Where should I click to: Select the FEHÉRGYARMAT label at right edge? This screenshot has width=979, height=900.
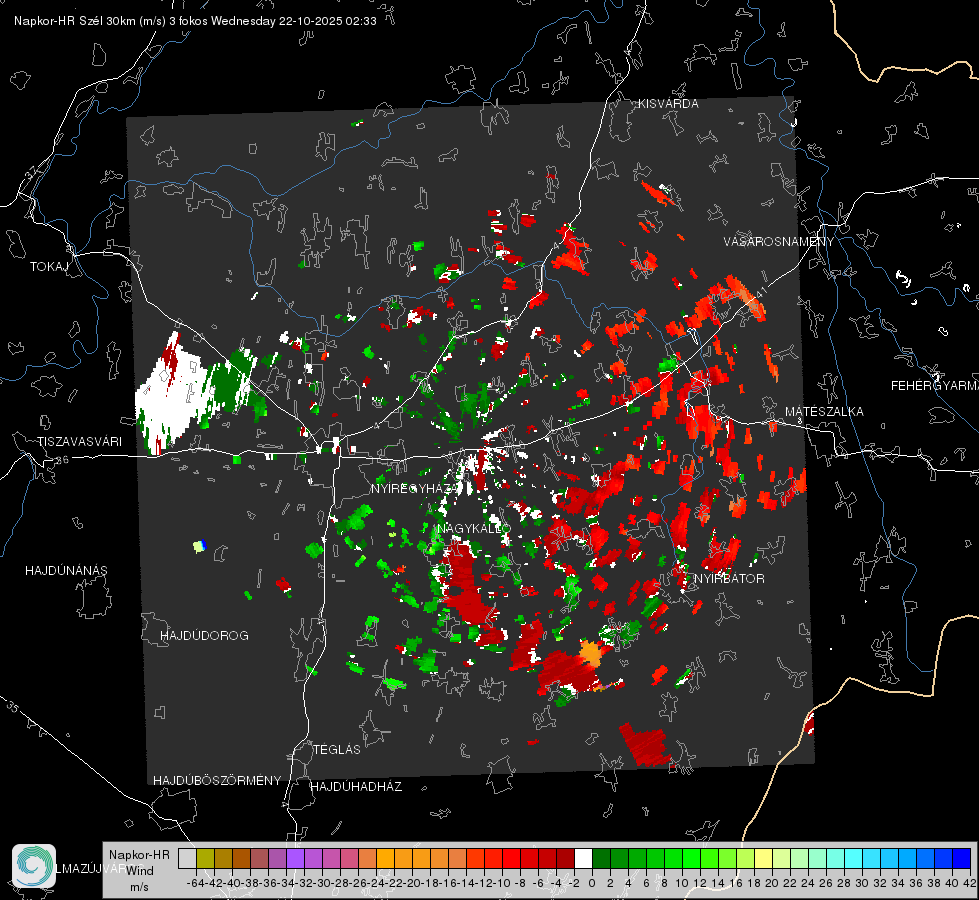click(x=935, y=386)
